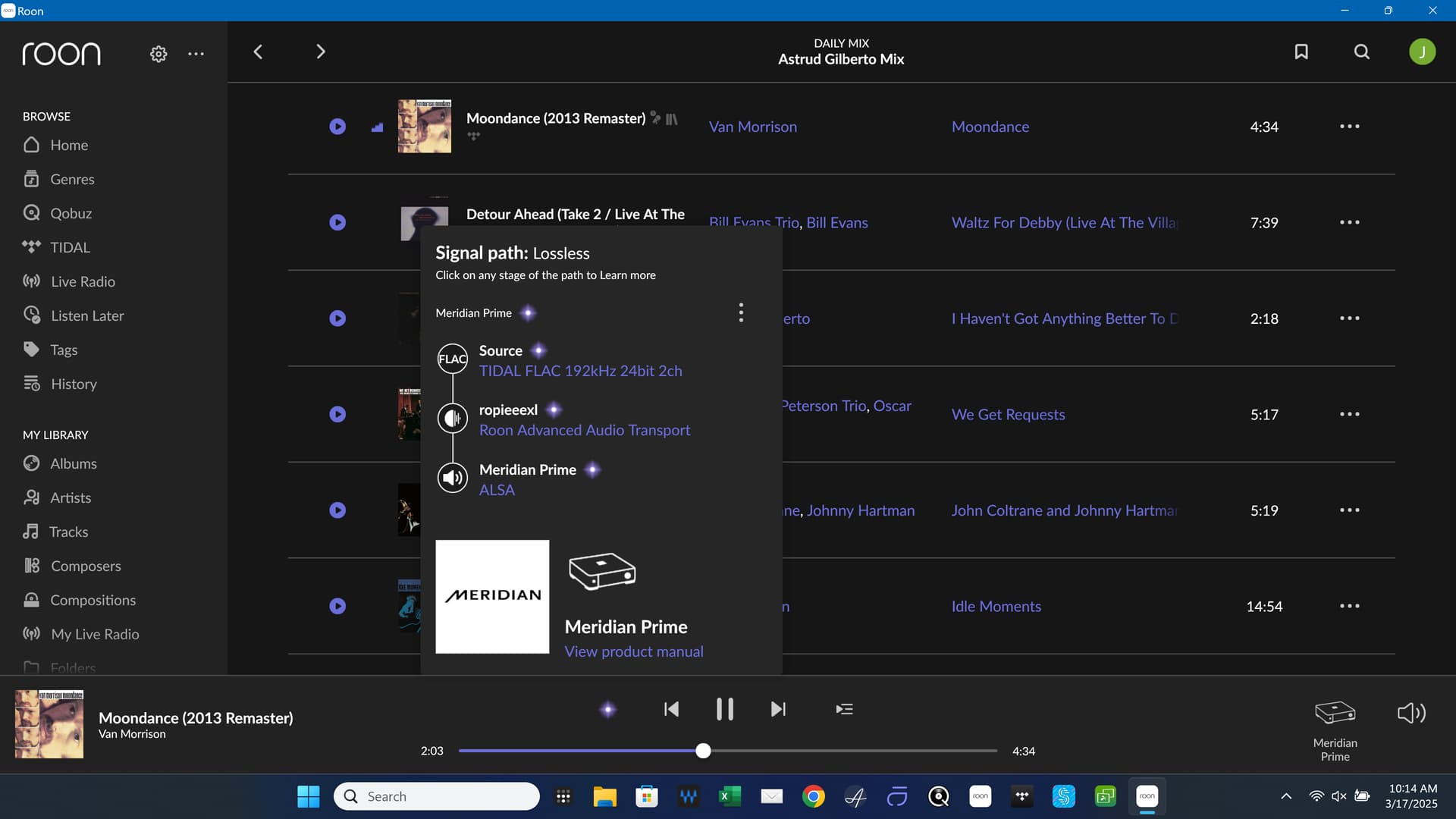Open Tags in sidebar
Image resolution: width=1456 pixels, height=819 pixels.
coord(51,350)
